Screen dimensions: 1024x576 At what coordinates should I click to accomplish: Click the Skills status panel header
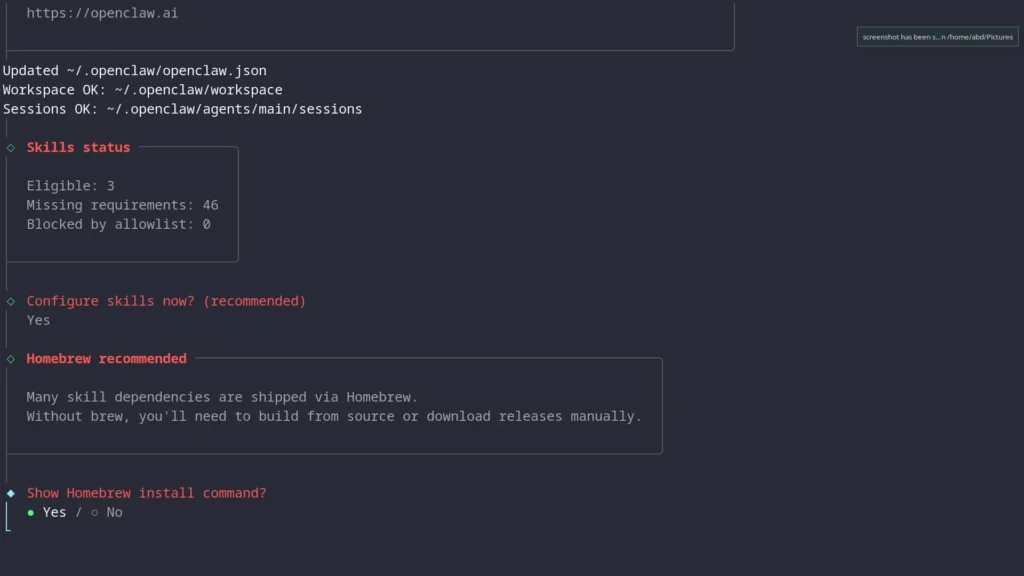pyautogui.click(x=78, y=147)
